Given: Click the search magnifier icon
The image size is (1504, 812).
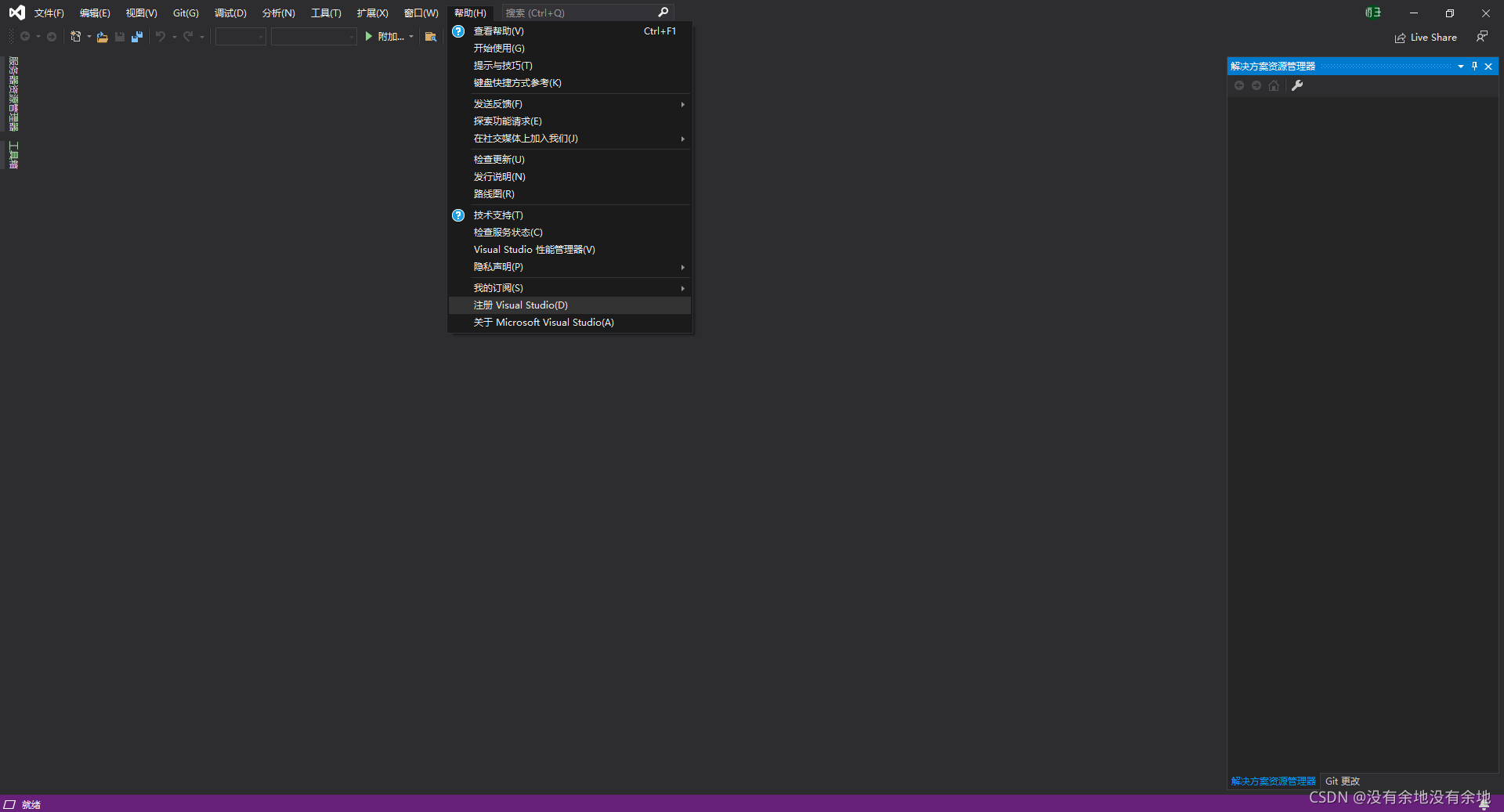Looking at the screenshot, I should (x=663, y=13).
